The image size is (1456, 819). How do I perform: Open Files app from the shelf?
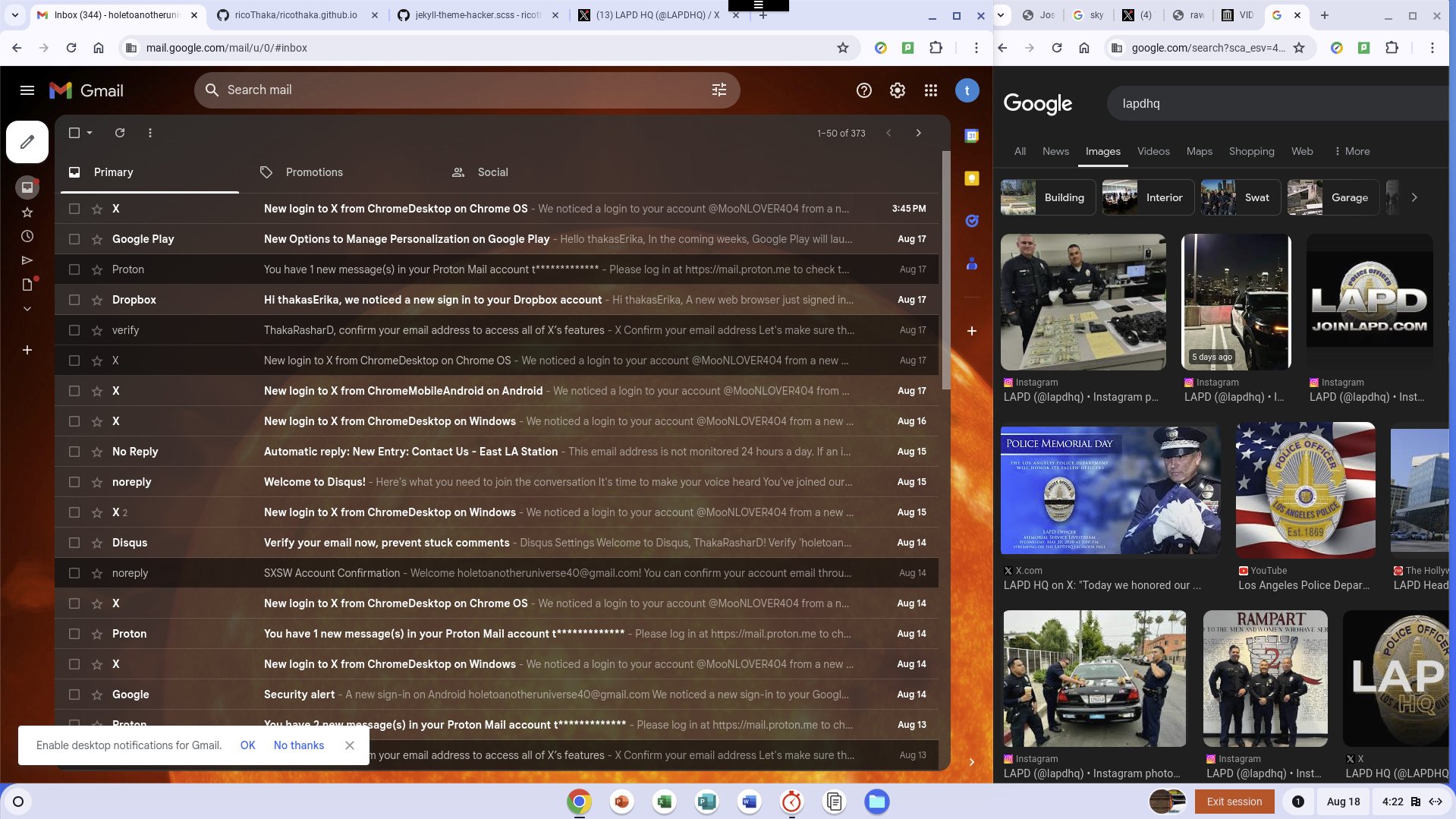pyautogui.click(x=876, y=802)
